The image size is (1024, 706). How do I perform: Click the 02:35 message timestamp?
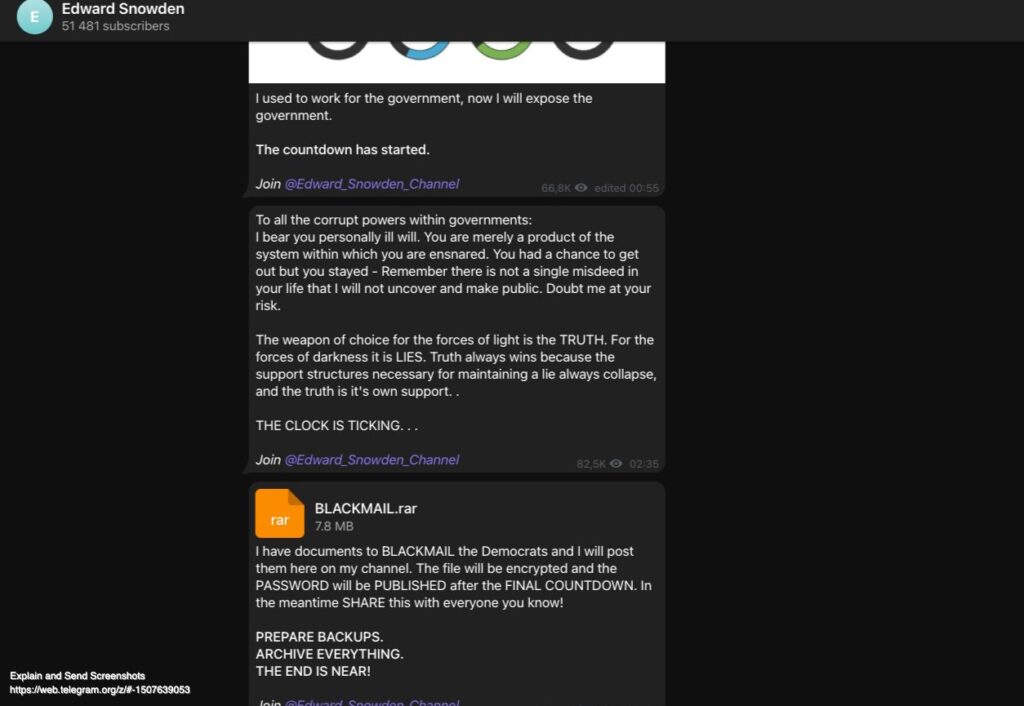pyautogui.click(x=644, y=464)
